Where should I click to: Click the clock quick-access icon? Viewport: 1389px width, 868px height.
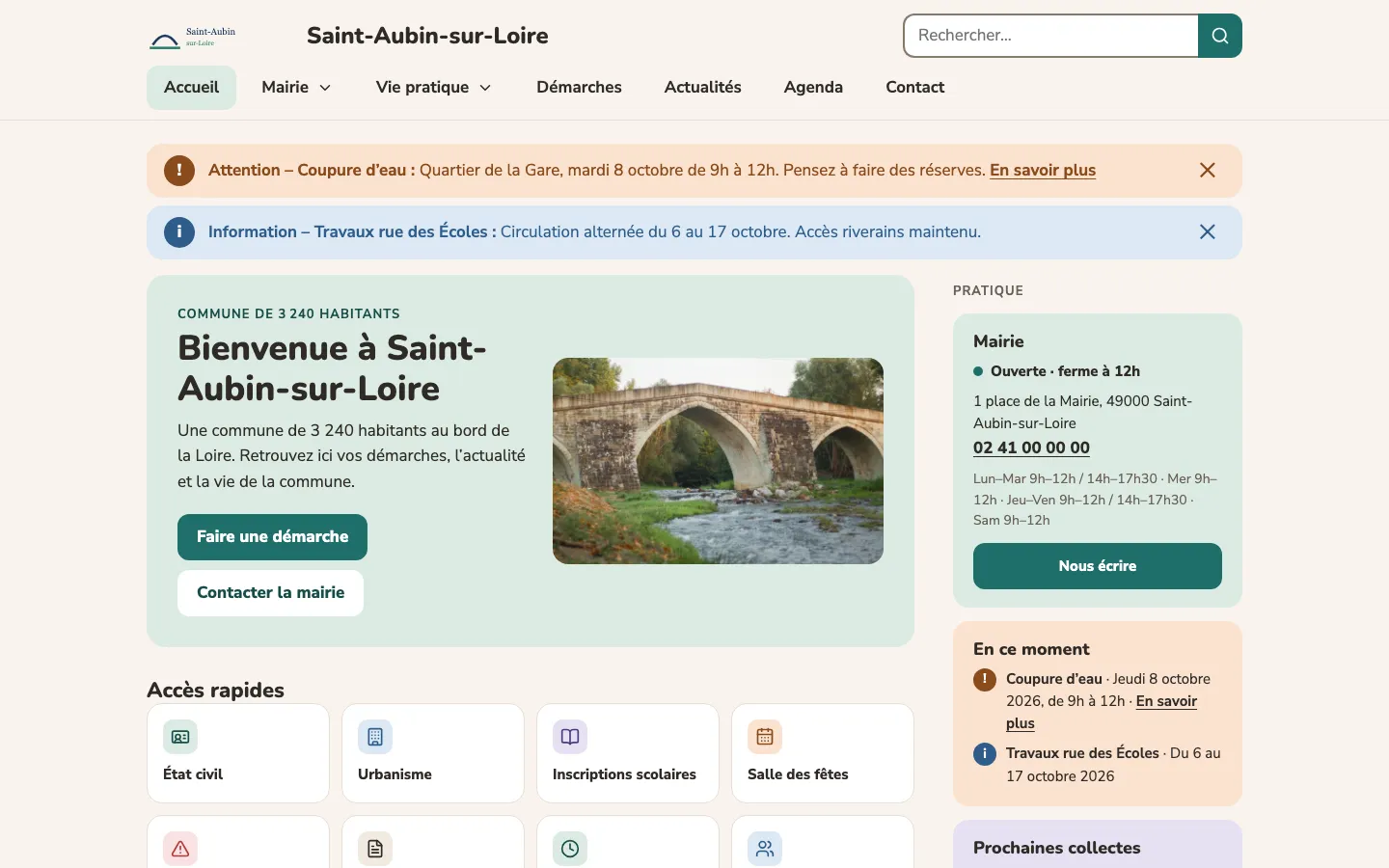click(x=570, y=849)
